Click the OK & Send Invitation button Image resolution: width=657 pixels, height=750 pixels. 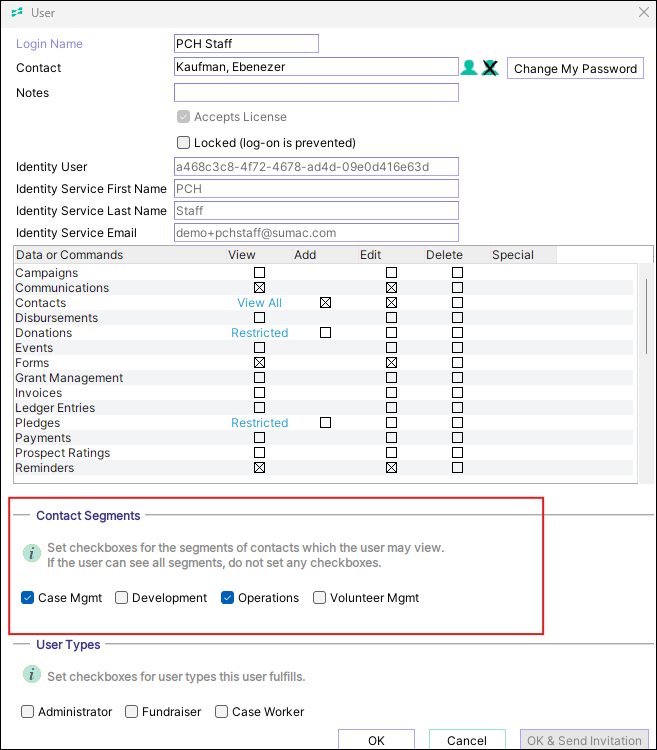[x=584, y=739]
